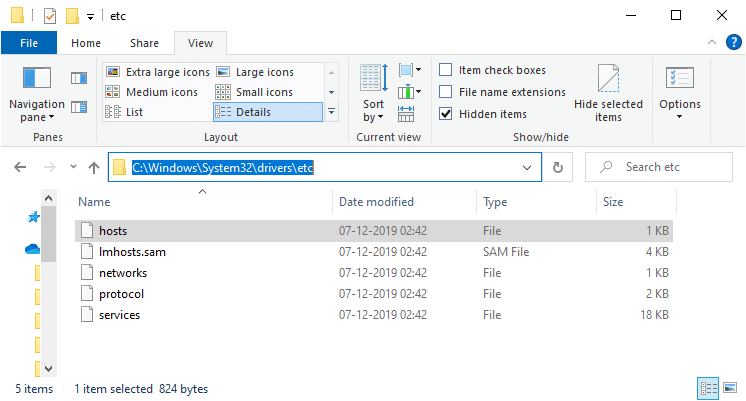Click the OneDrive cloud icon in sidebar
This screenshot has height=401, width=746.
click(33, 249)
